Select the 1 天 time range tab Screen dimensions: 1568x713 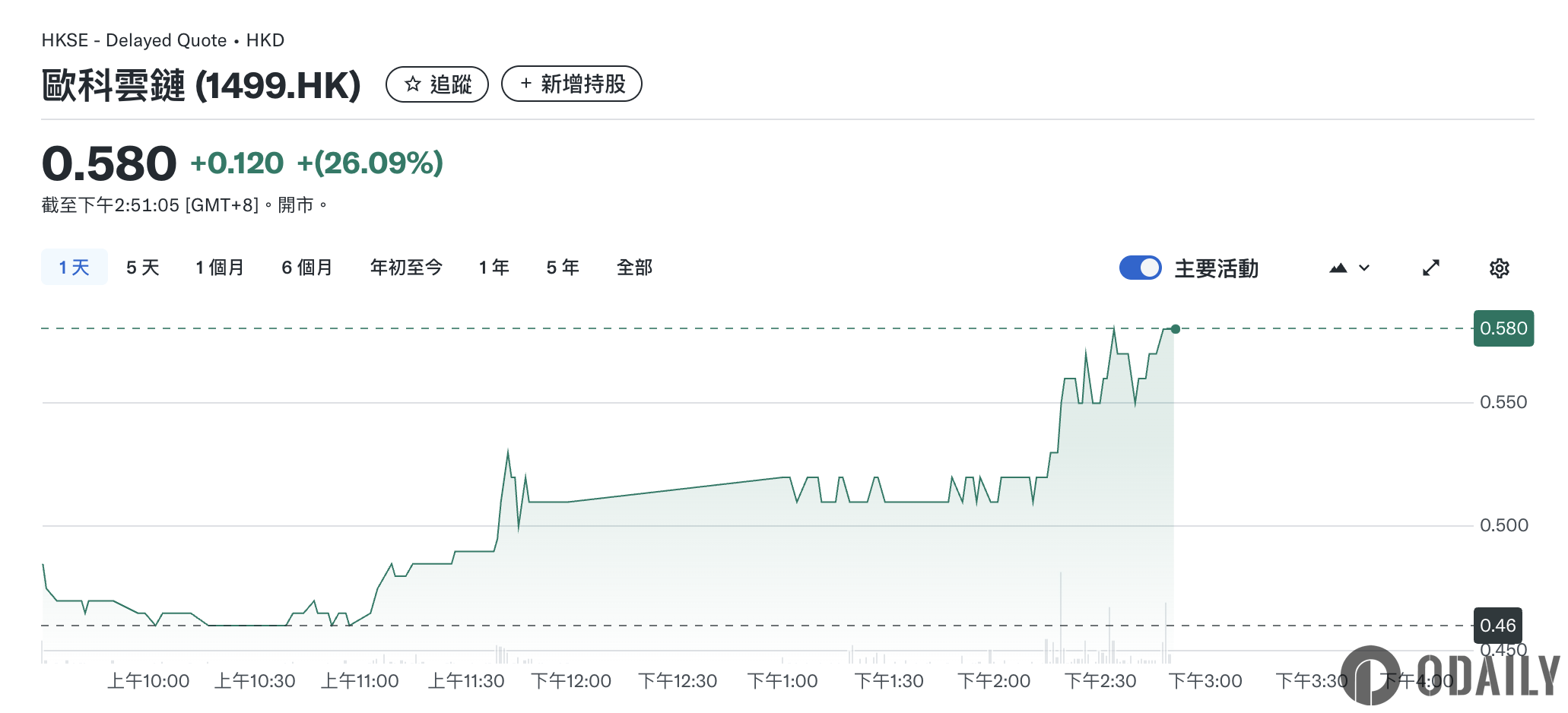(75, 268)
